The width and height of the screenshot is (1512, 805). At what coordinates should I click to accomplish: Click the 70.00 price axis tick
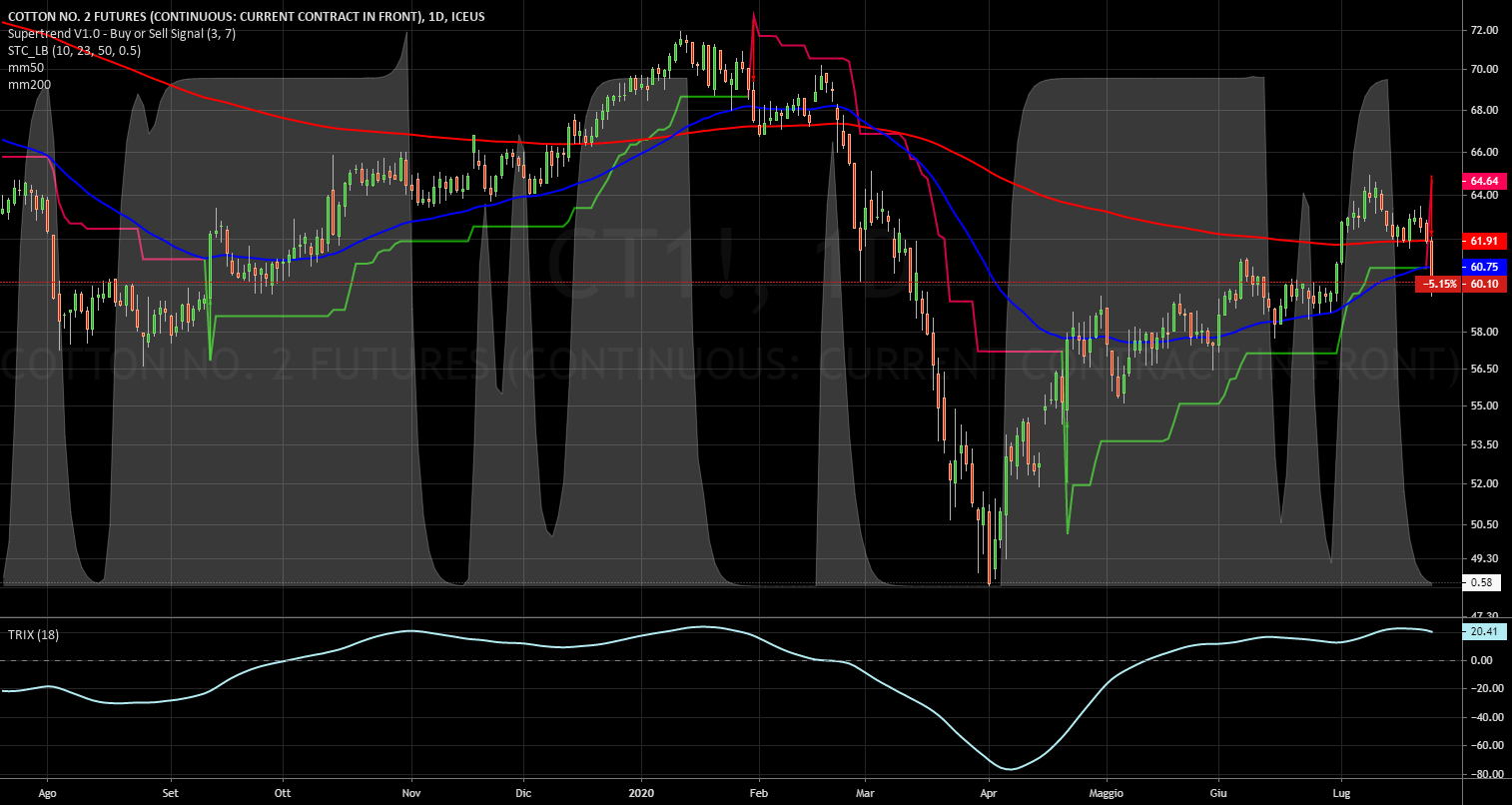1483,69
